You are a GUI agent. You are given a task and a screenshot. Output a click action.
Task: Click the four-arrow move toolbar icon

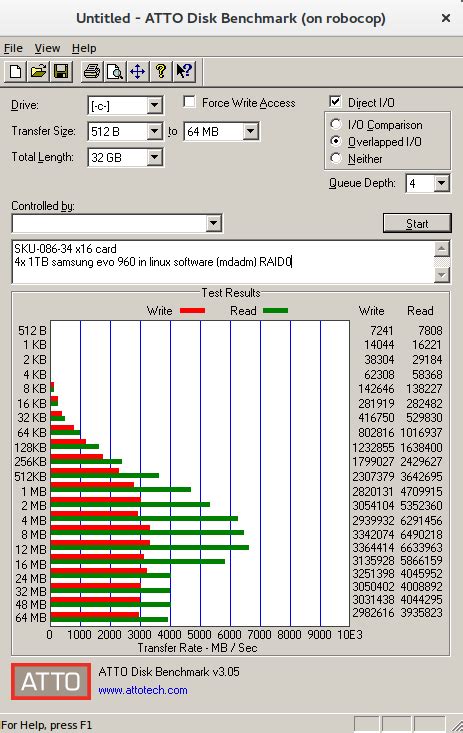[137, 72]
